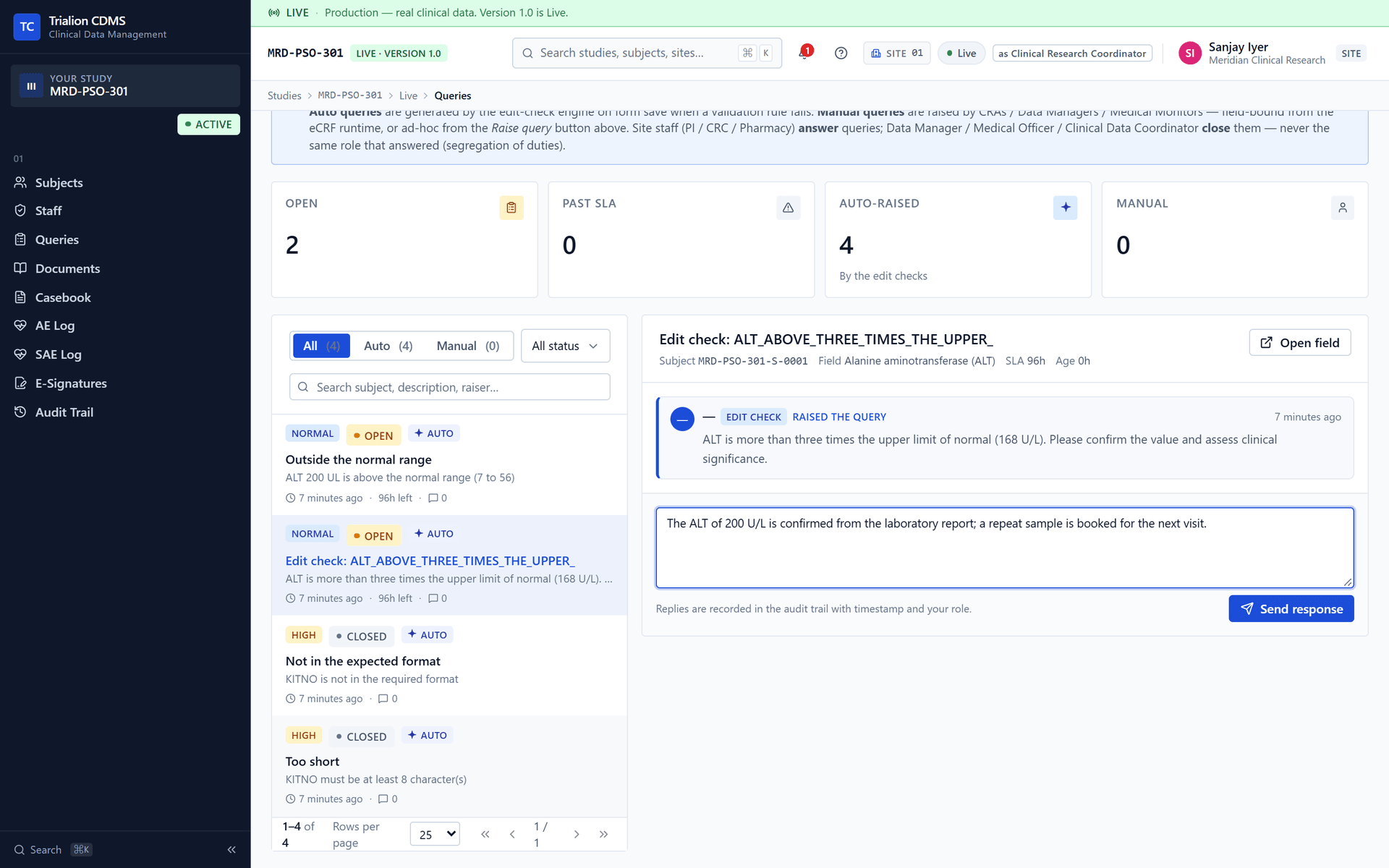Go to the first page of queries
This screenshot has height=868, width=1389.
[x=485, y=834]
